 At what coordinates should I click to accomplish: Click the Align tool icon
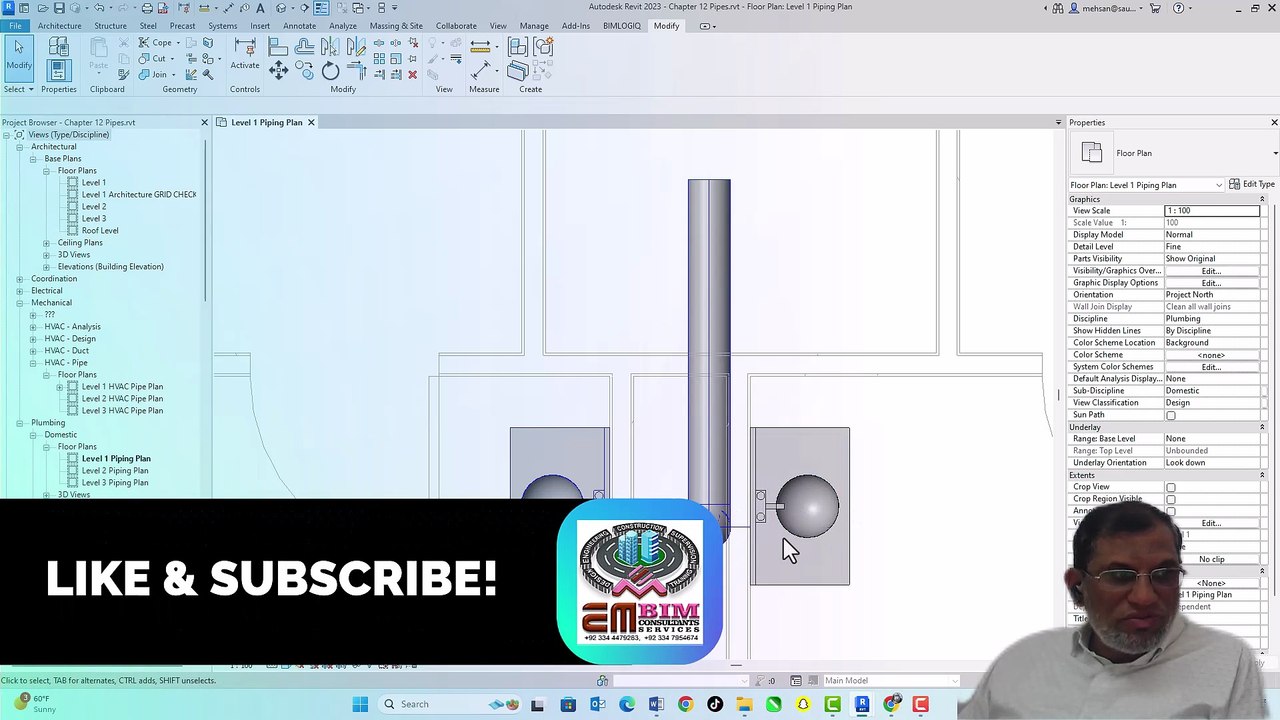pyautogui.click(x=278, y=46)
